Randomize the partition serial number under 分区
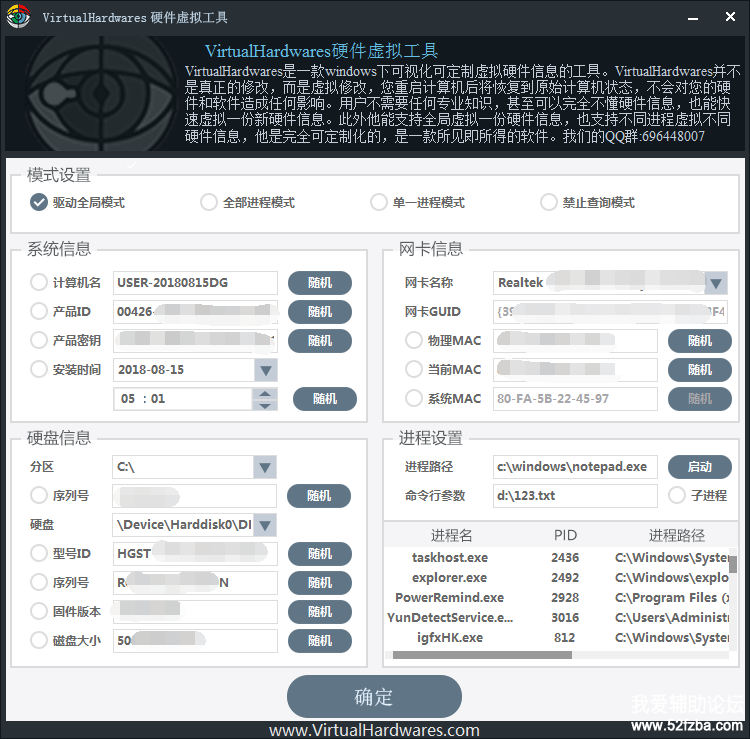750x739 pixels. [x=319, y=496]
